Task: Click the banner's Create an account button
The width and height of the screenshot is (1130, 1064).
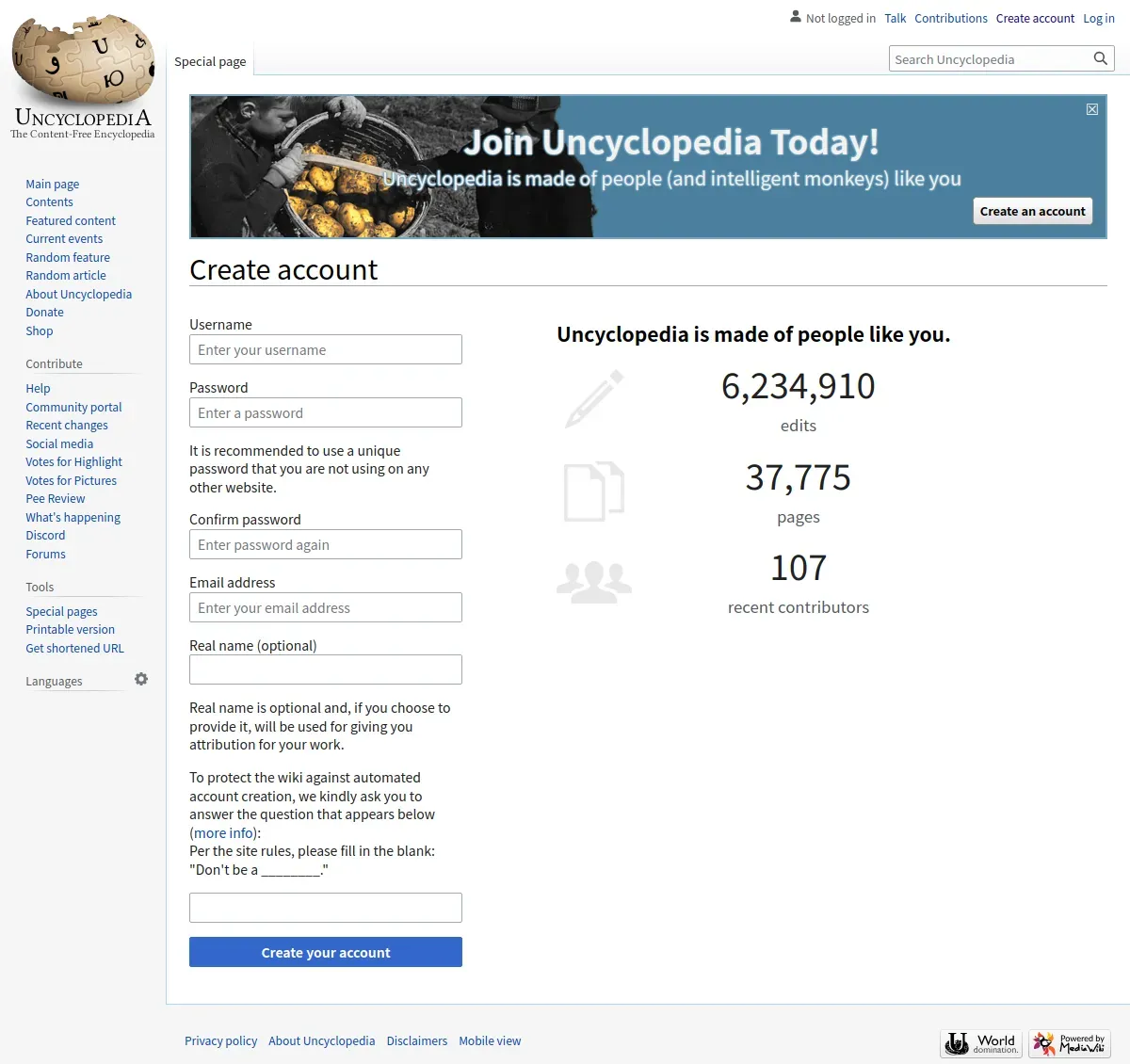Action: [x=1032, y=211]
